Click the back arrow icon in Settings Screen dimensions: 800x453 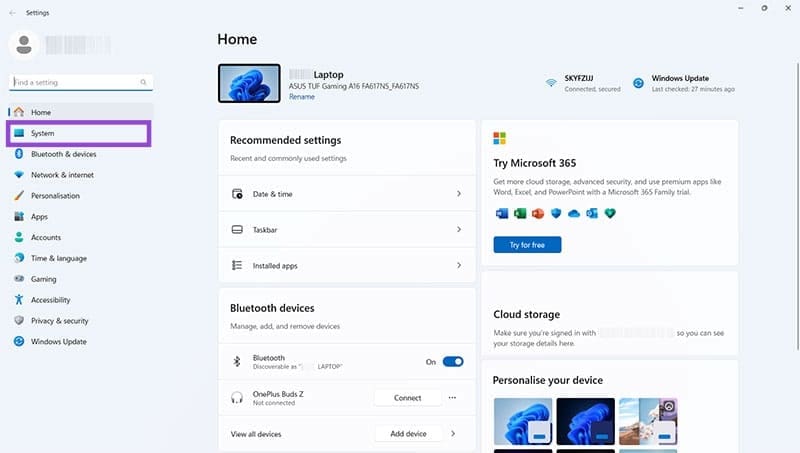click(12, 13)
